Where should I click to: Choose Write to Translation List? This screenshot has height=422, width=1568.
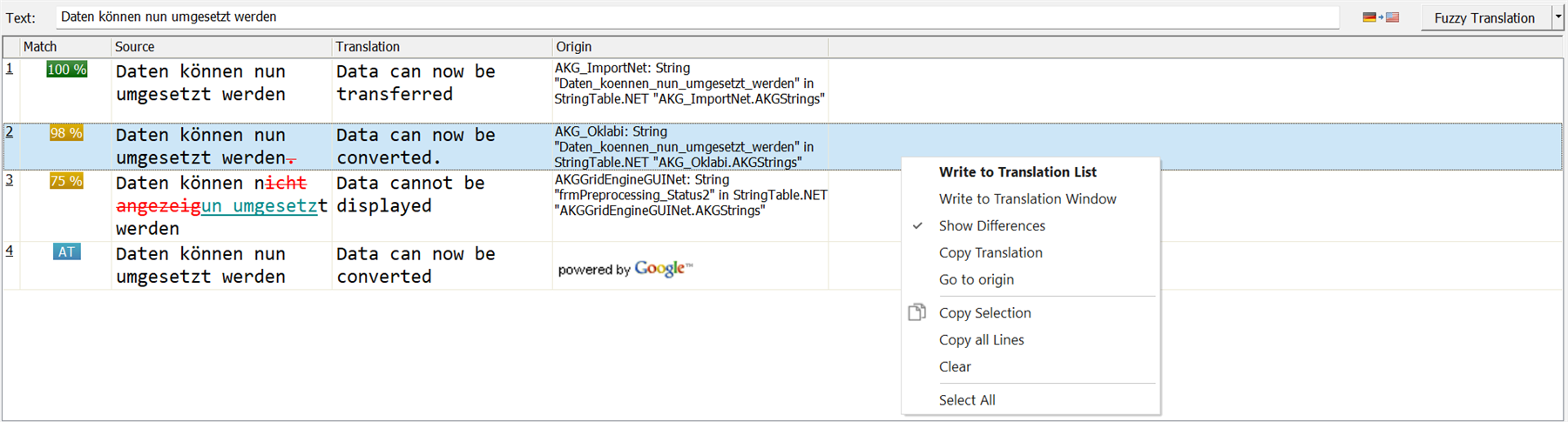point(1017,172)
